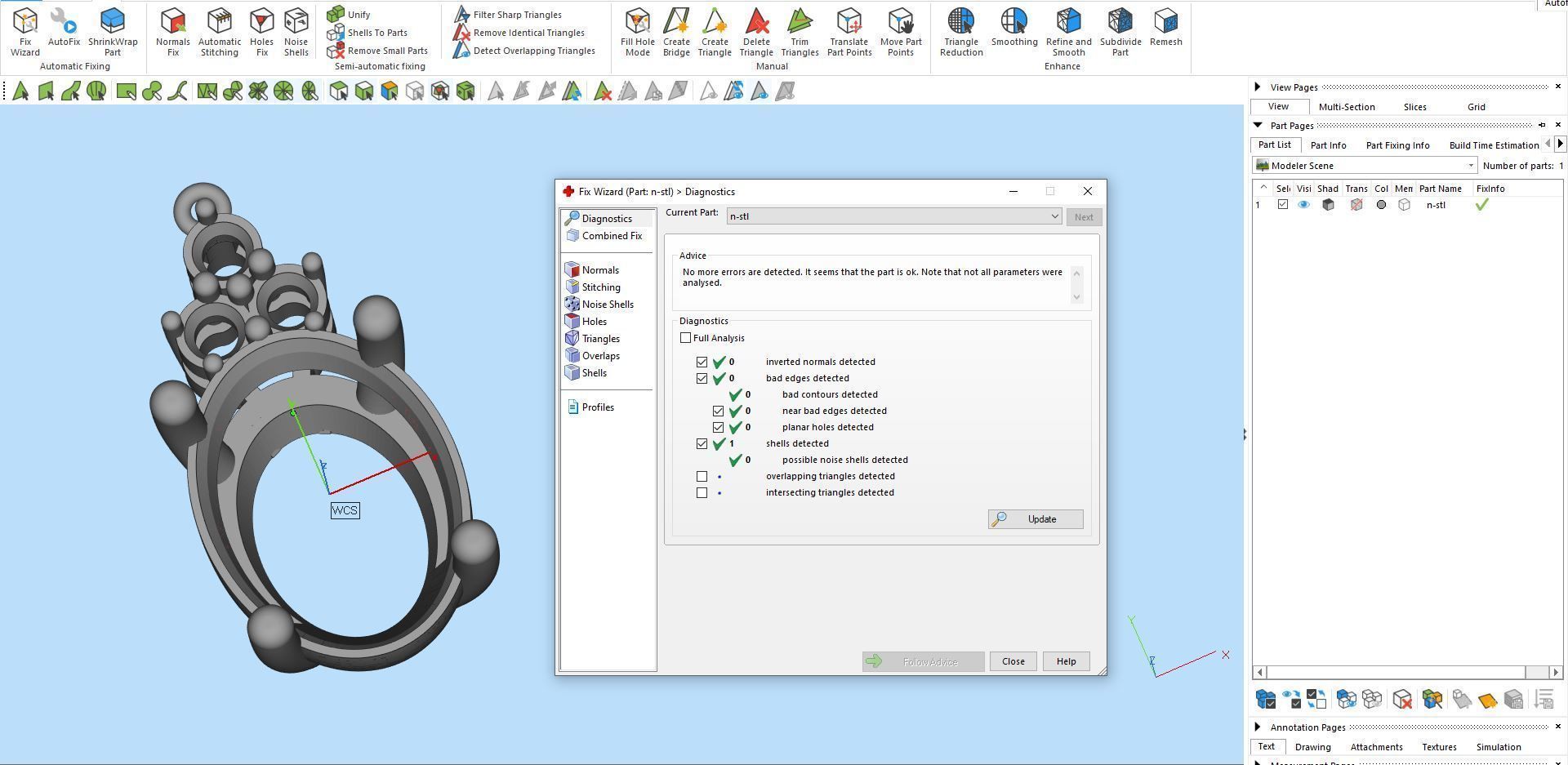Run AutoFix from the ribbon
The image size is (1568, 765).
[64, 27]
